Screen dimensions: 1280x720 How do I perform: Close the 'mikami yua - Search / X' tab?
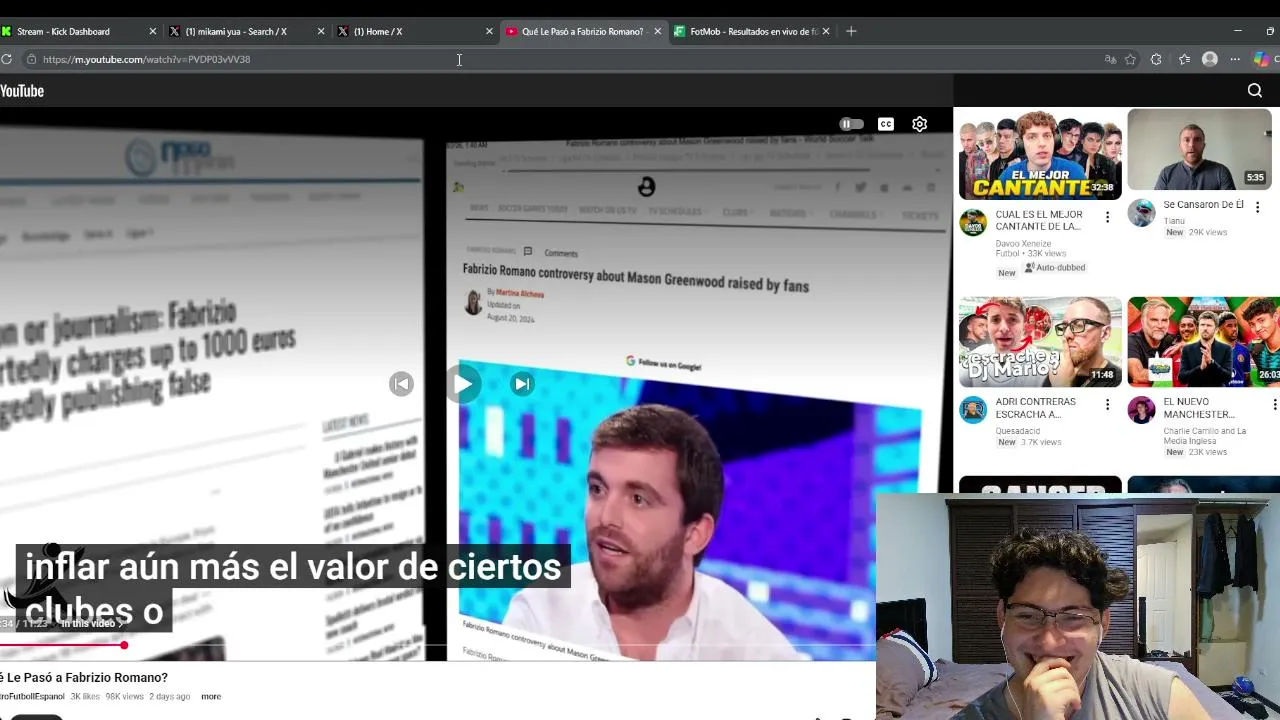320,31
